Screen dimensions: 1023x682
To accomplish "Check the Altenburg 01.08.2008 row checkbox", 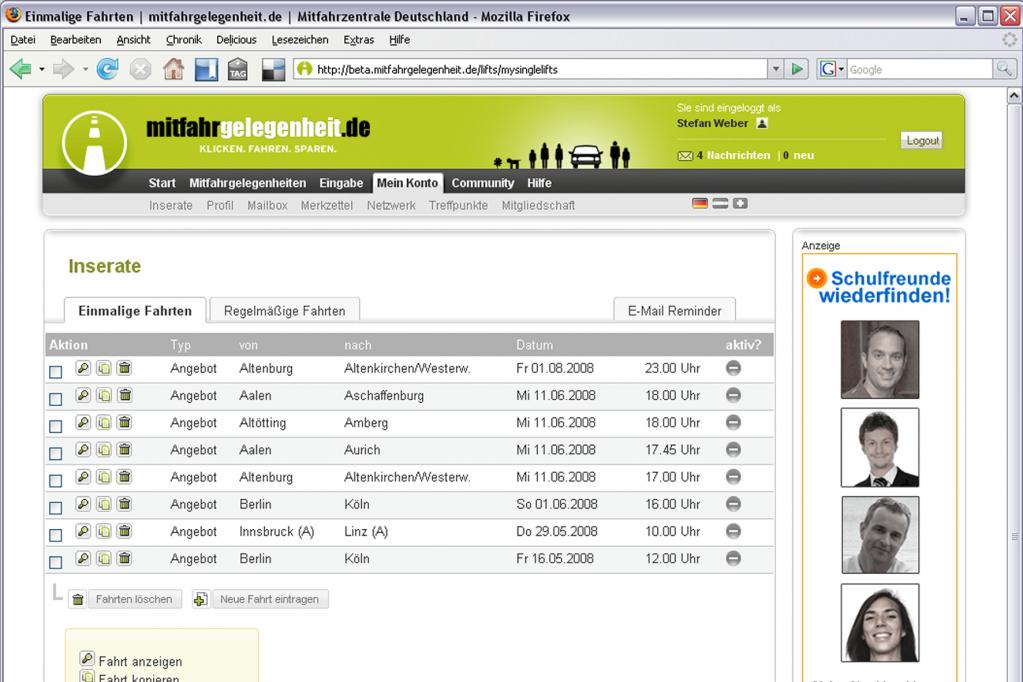I will [x=56, y=372].
